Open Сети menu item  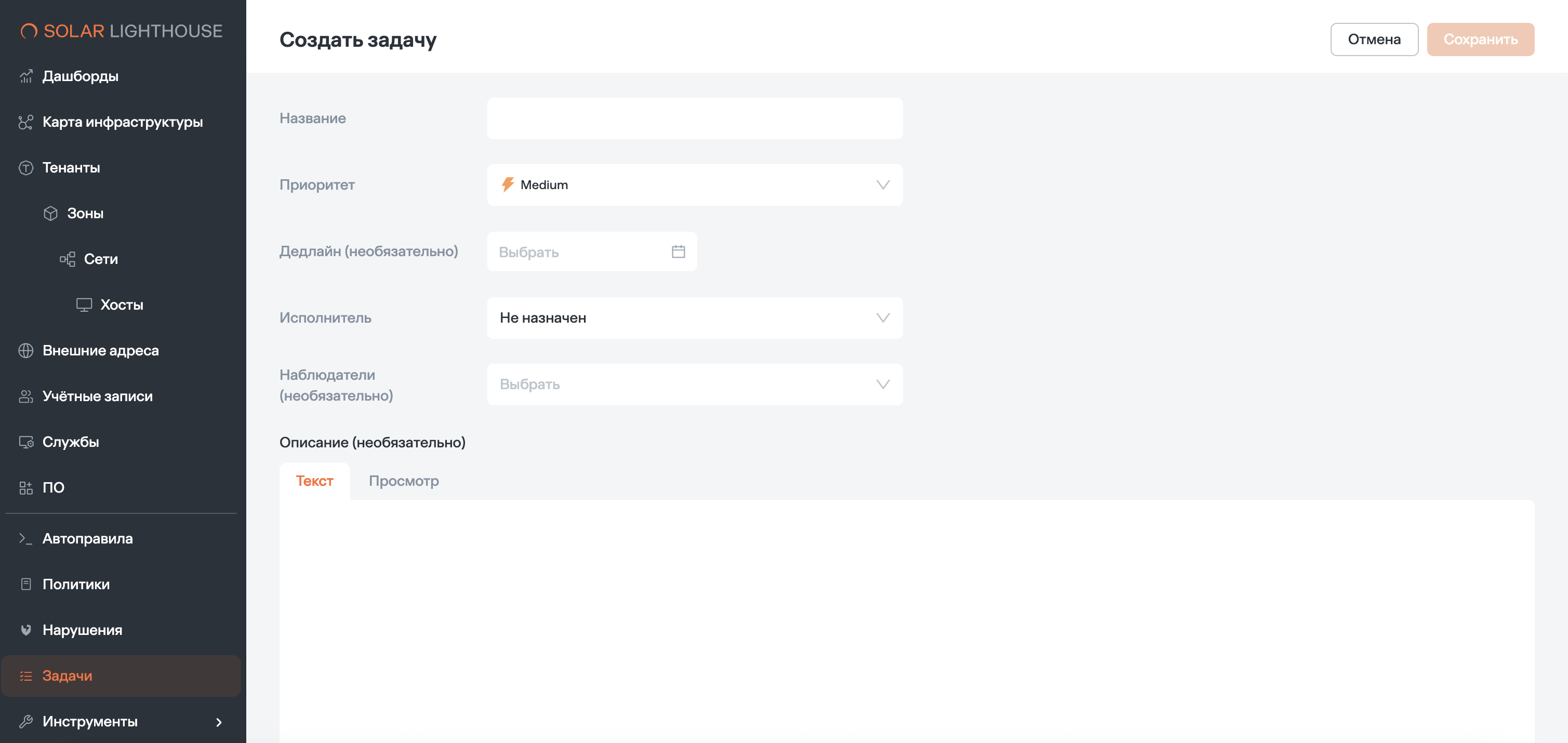click(121, 259)
